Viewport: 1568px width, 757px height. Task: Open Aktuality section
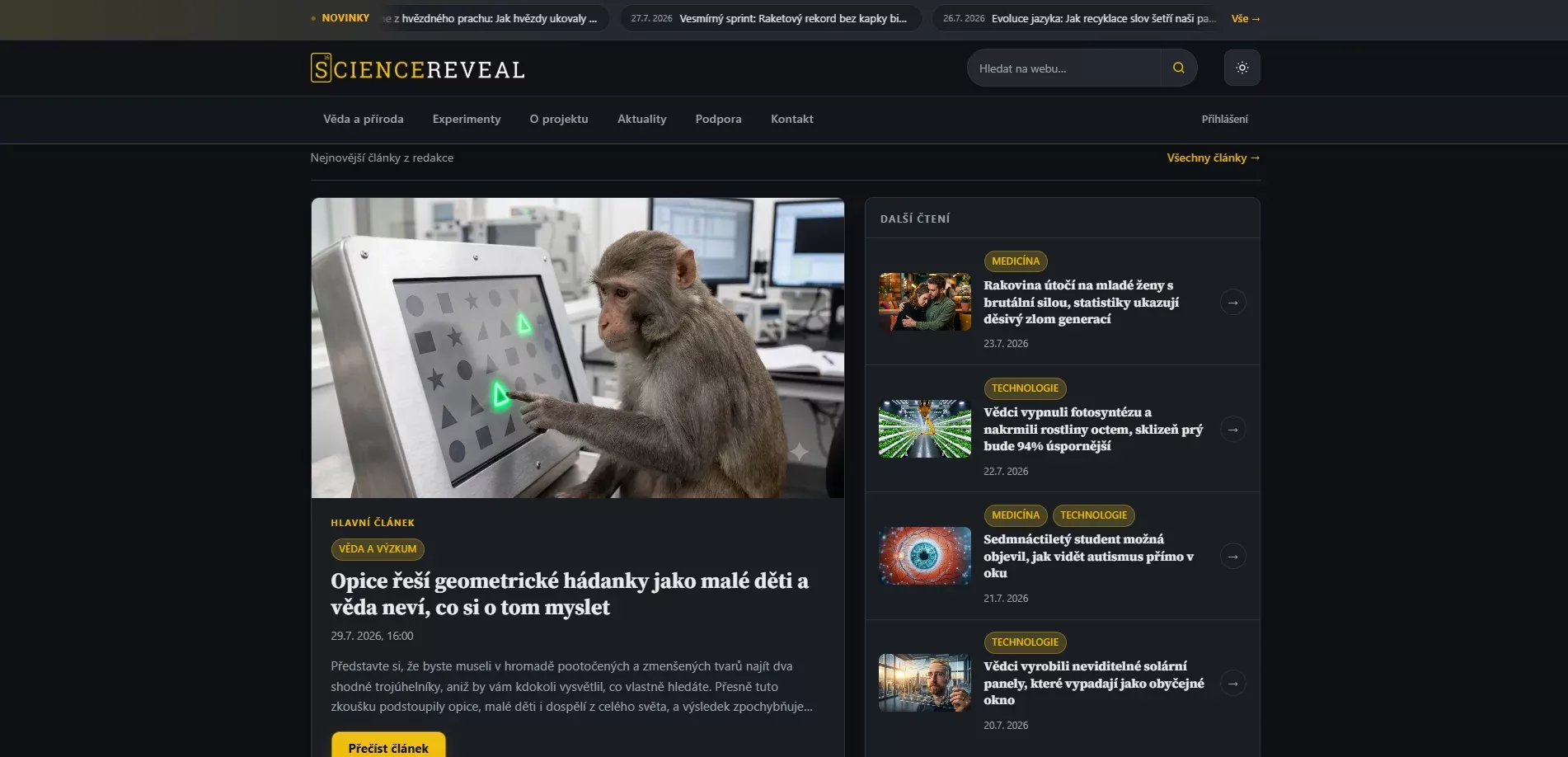pos(641,120)
